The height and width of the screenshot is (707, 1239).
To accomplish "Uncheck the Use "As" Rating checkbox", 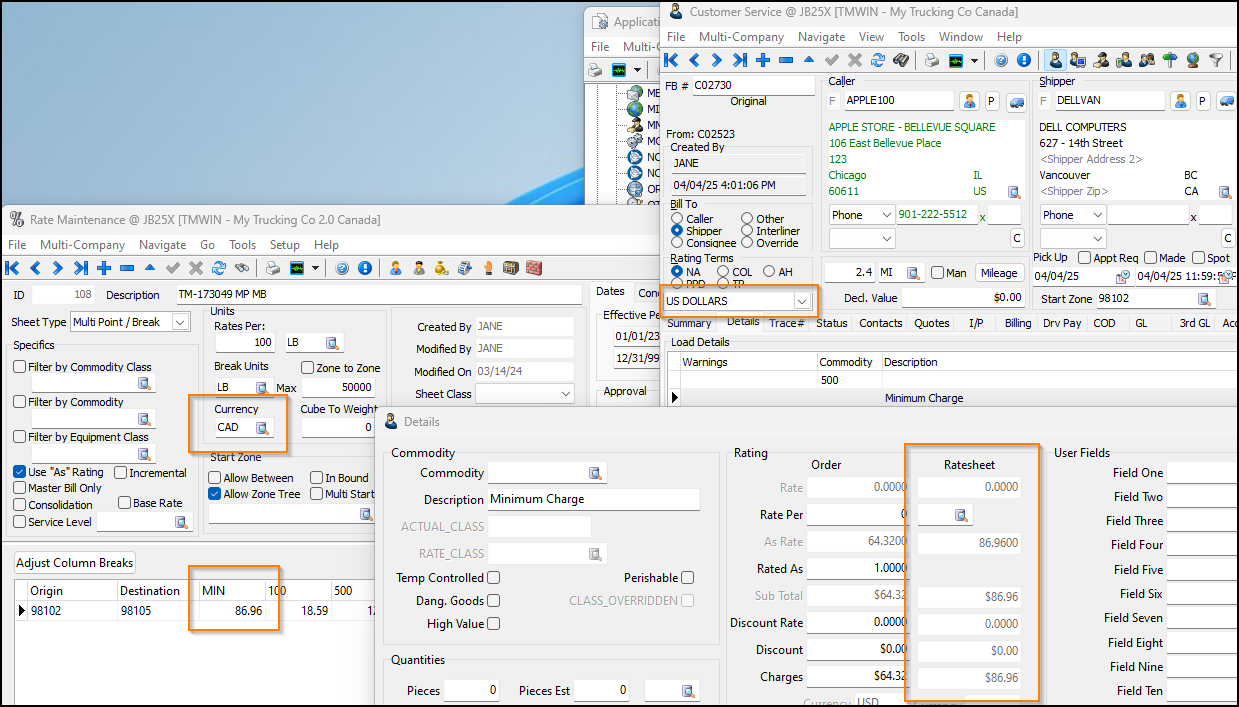I will [x=20, y=472].
